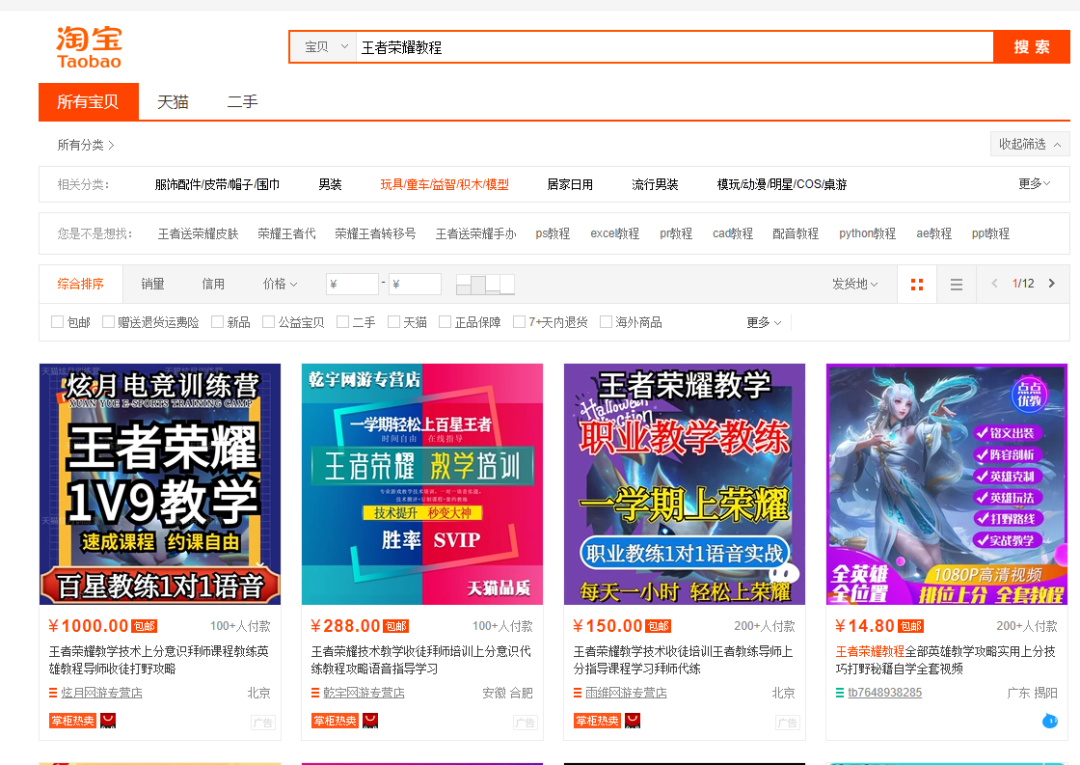Switch to list view layout
The height and width of the screenshot is (765, 1080).
click(956, 284)
